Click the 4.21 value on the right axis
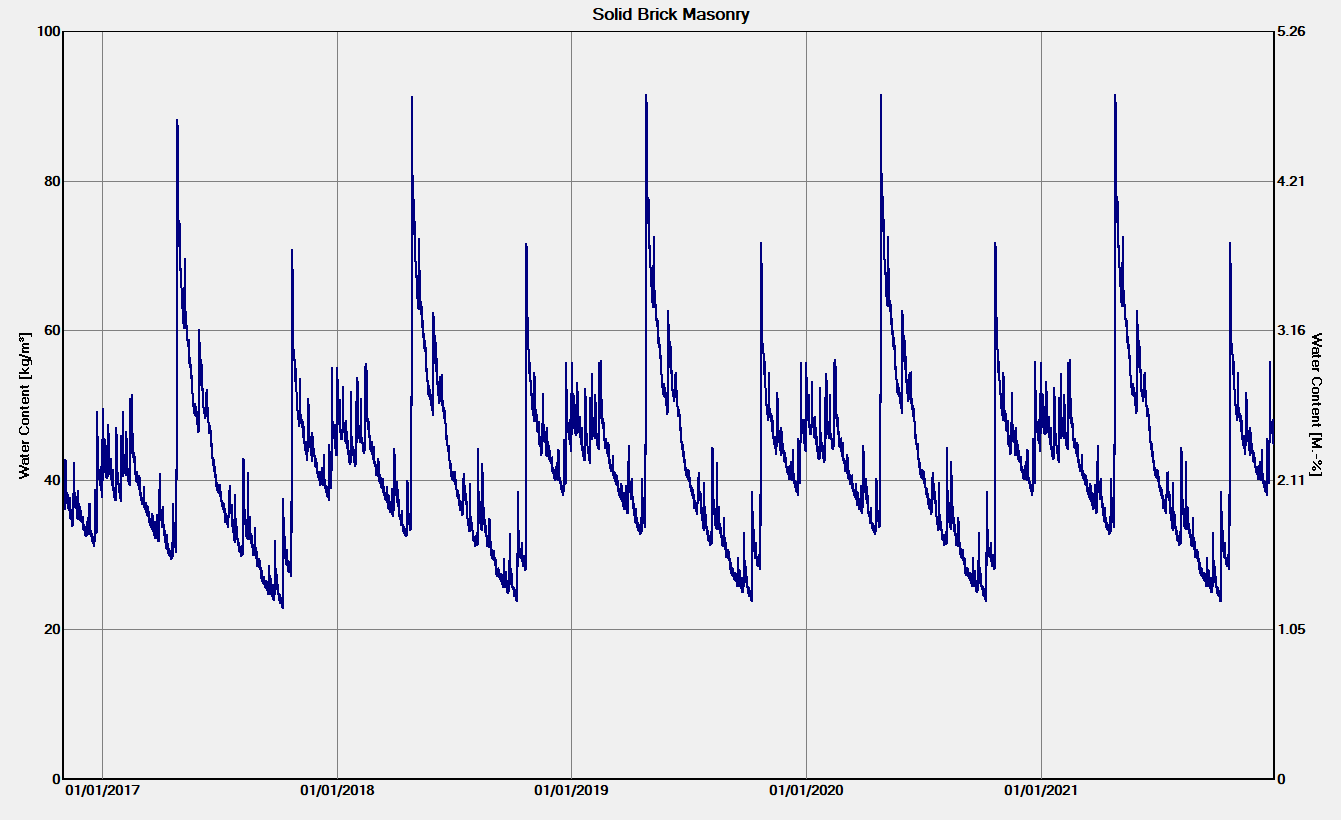 click(x=1292, y=181)
